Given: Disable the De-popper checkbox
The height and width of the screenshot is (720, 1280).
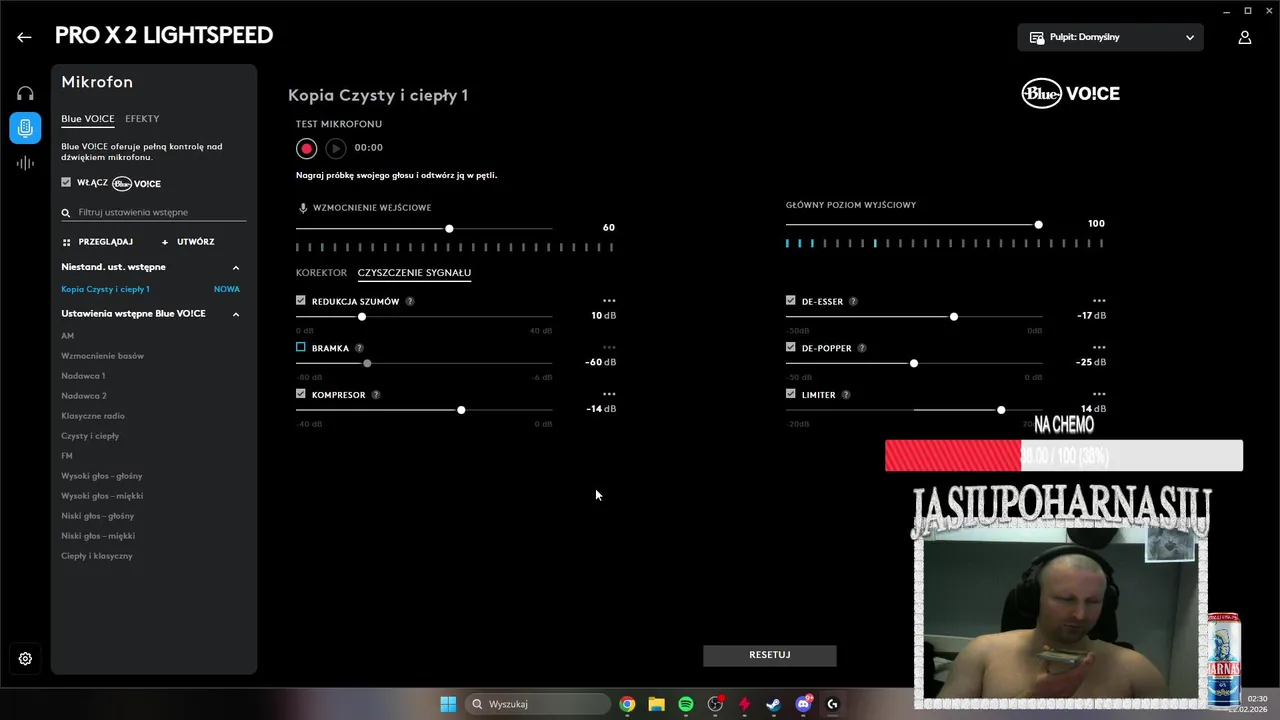Looking at the screenshot, I should pyautogui.click(x=791, y=347).
